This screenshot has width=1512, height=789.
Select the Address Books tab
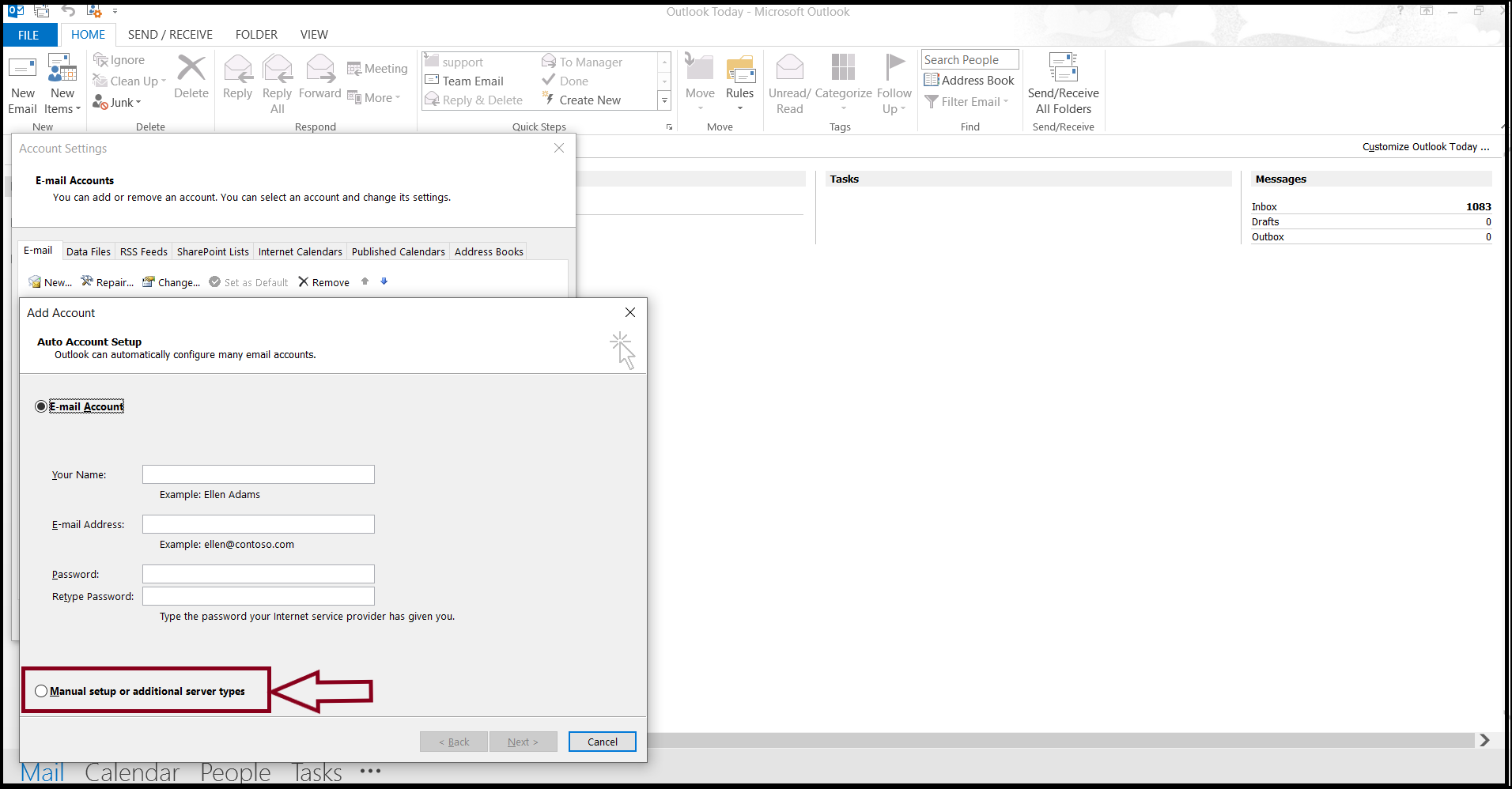pyautogui.click(x=489, y=251)
